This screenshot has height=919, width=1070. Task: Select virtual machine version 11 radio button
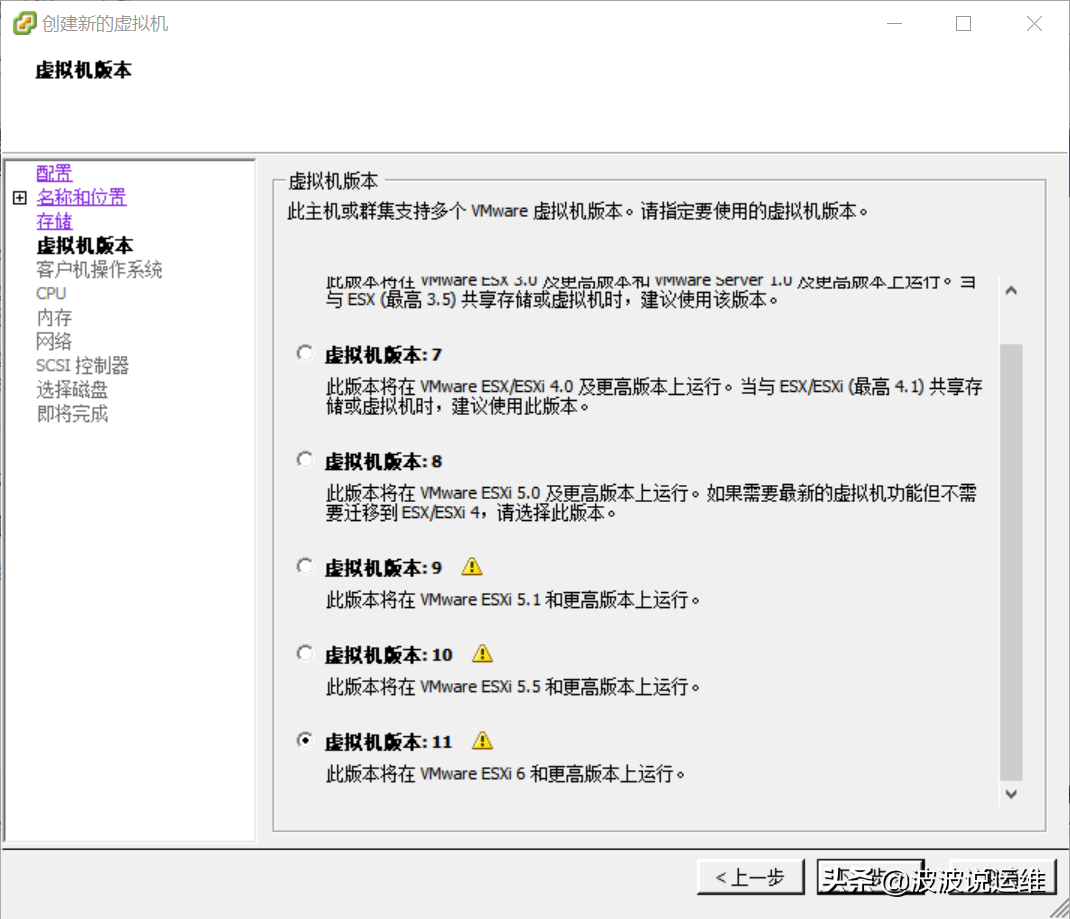point(305,740)
